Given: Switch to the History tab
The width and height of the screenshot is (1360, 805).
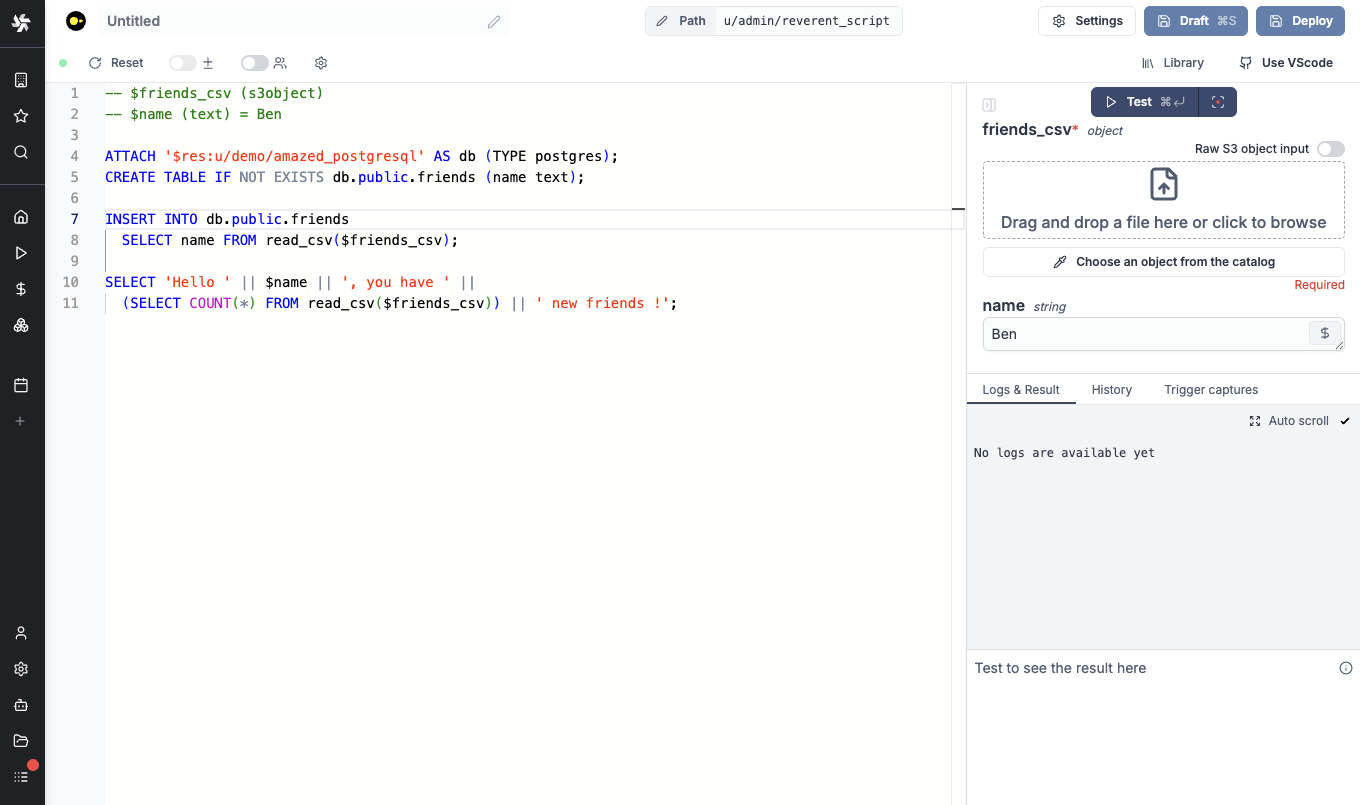Looking at the screenshot, I should tap(1111, 390).
